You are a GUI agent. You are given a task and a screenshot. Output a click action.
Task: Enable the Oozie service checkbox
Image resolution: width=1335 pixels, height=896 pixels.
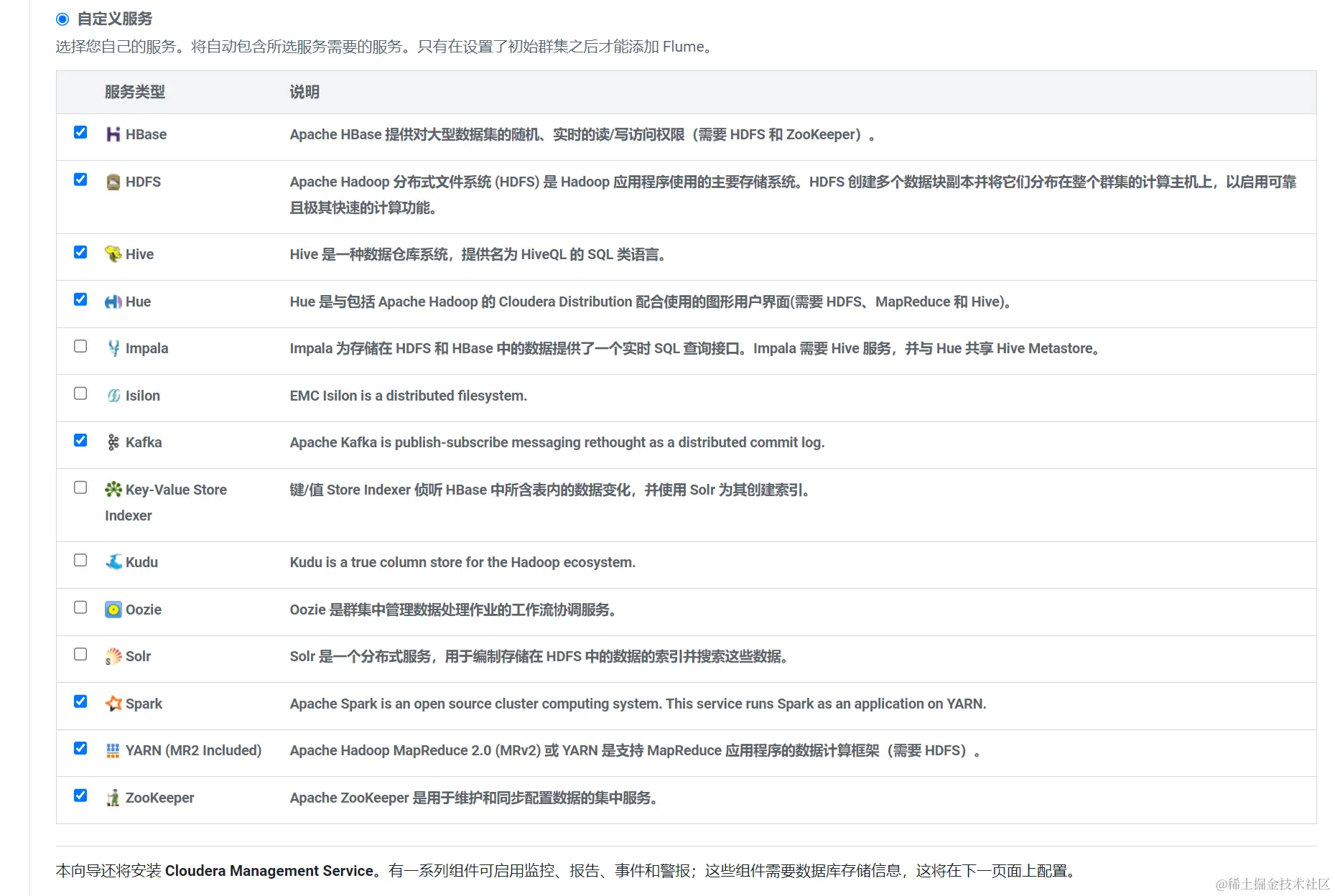click(x=80, y=607)
